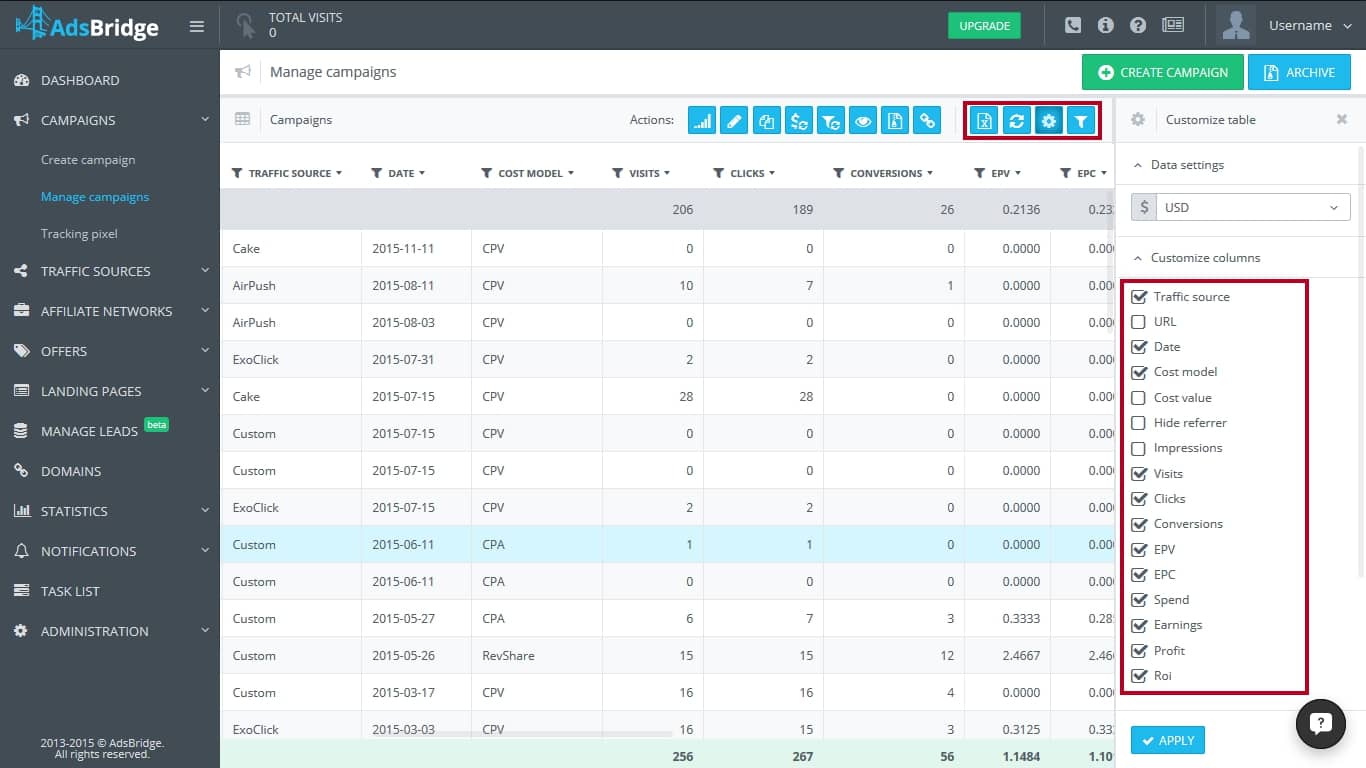Image resolution: width=1366 pixels, height=768 pixels.
Task: Sort by Date column header
Action: pyautogui.click(x=407, y=173)
